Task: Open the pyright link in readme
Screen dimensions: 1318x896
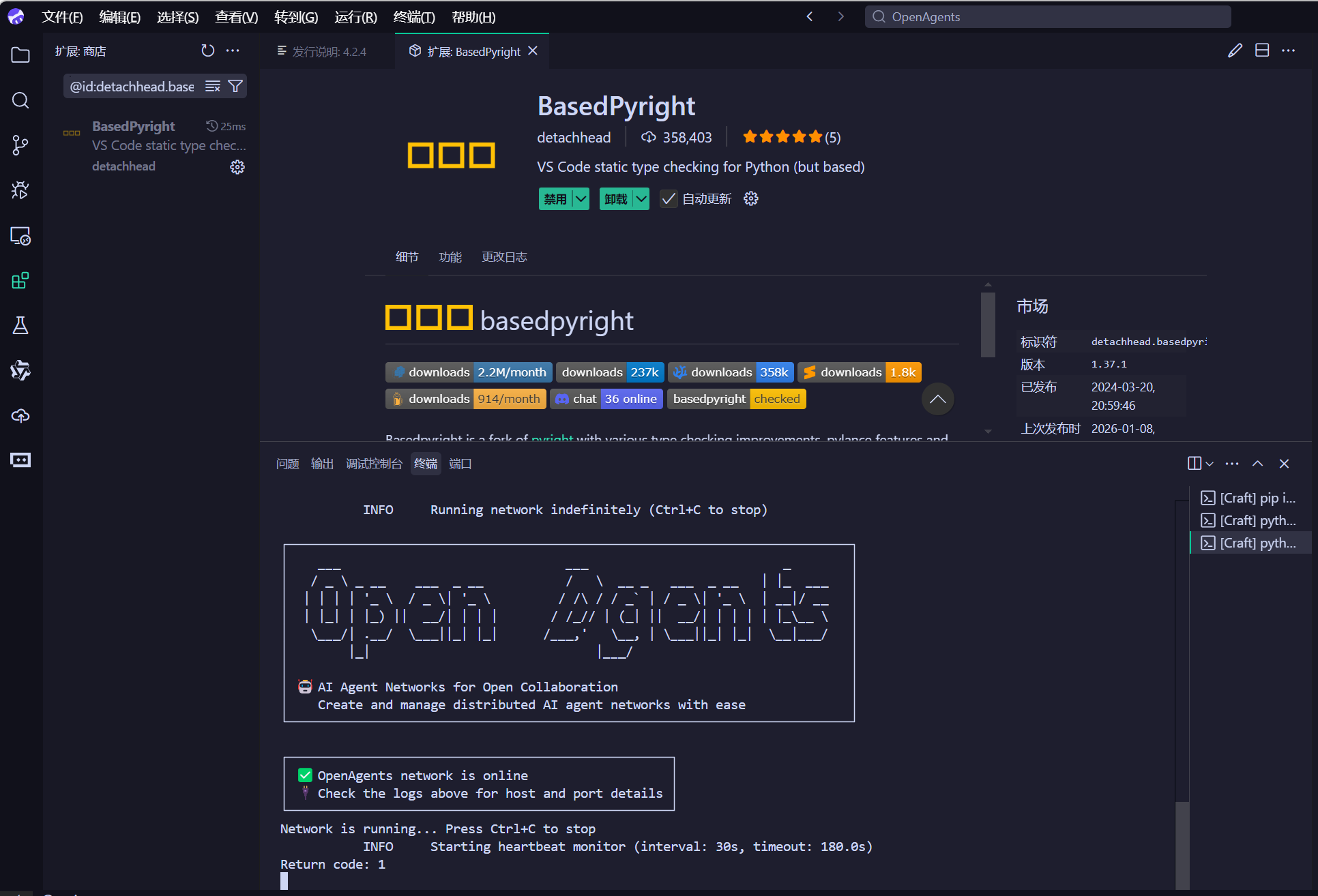Action: tap(552, 437)
